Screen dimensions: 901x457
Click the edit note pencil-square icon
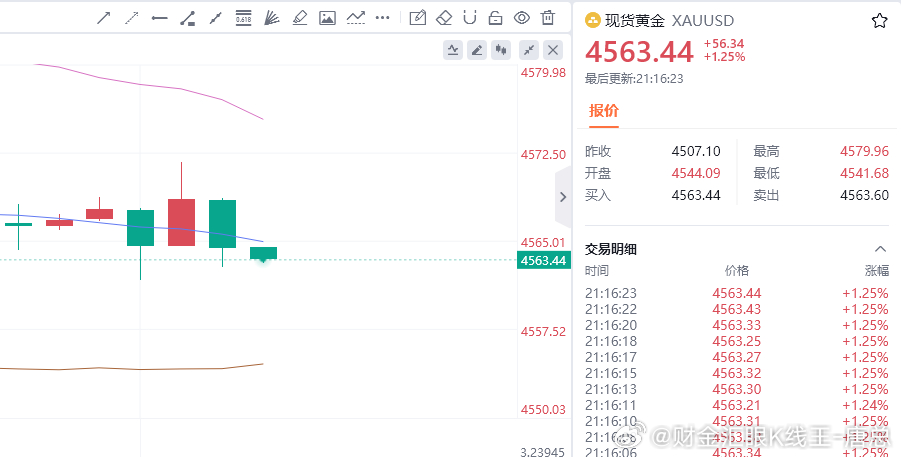click(418, 18)
